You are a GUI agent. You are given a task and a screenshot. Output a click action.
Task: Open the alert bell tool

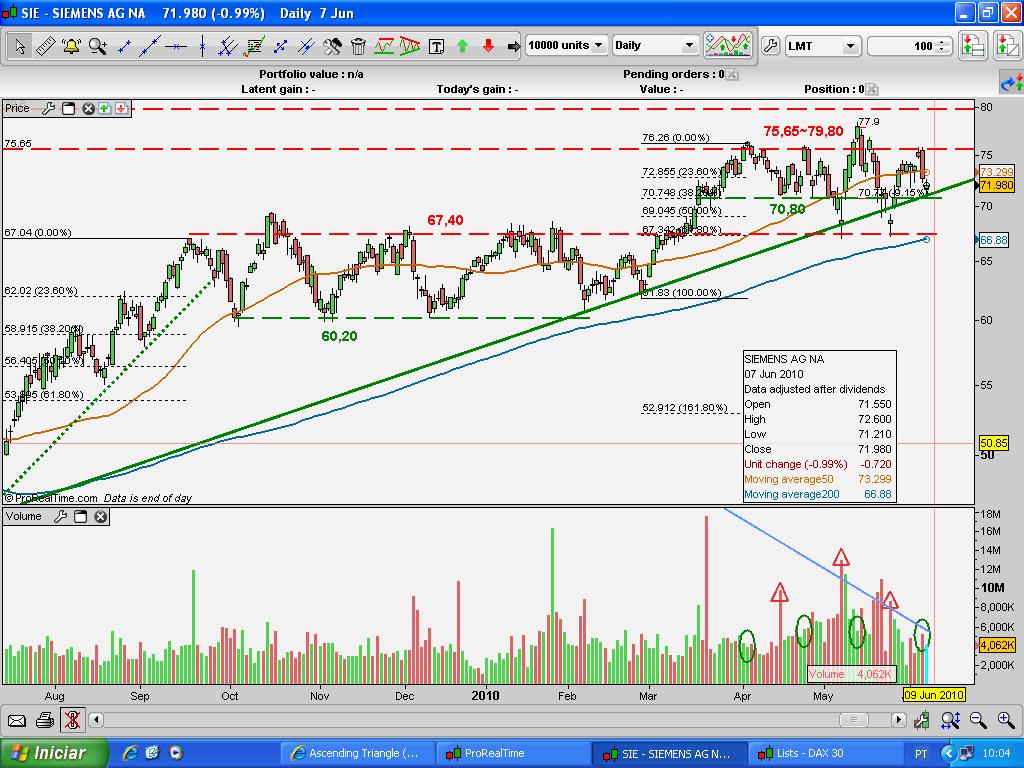71,46
